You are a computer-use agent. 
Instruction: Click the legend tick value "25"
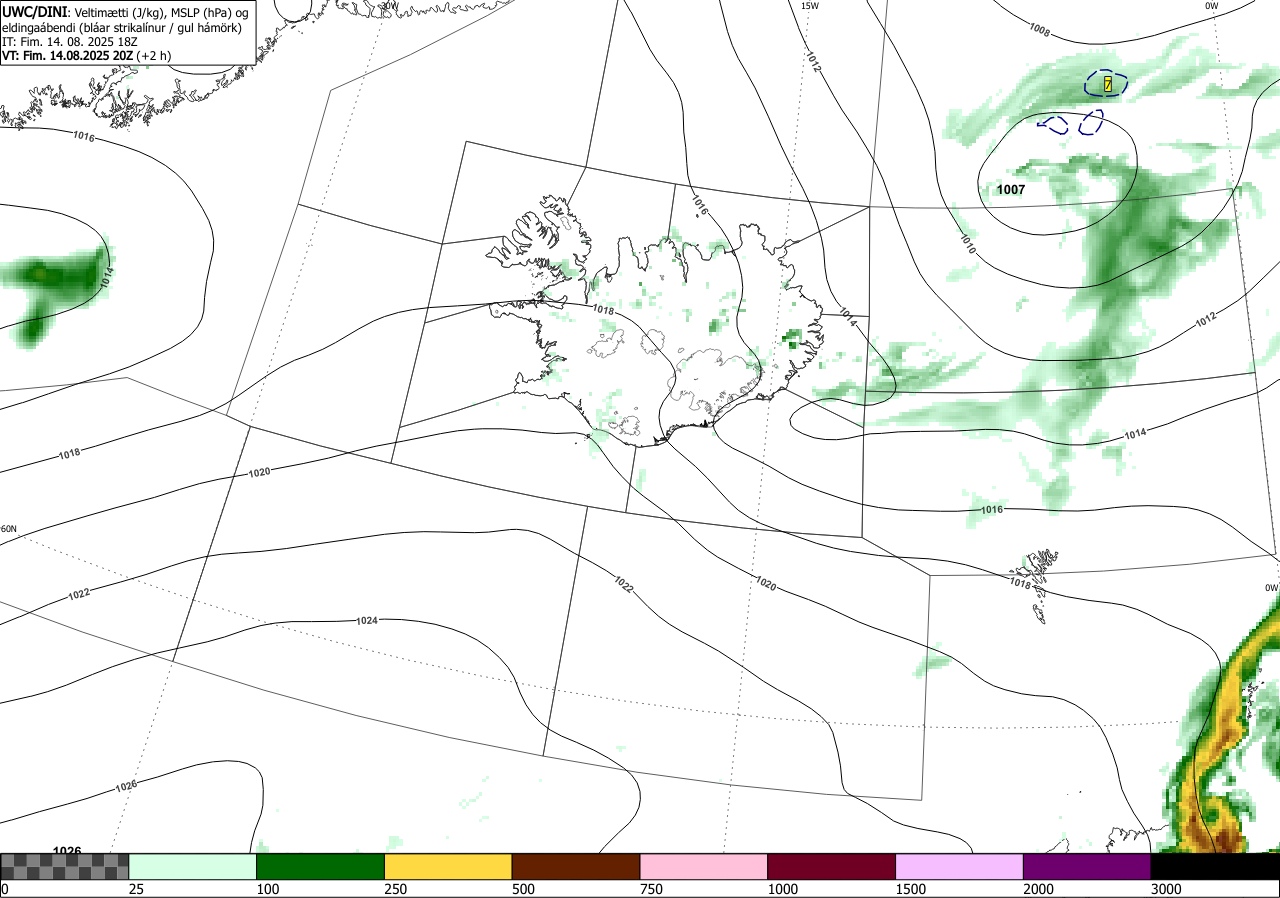pyautogui.click(x=136, y=889)
